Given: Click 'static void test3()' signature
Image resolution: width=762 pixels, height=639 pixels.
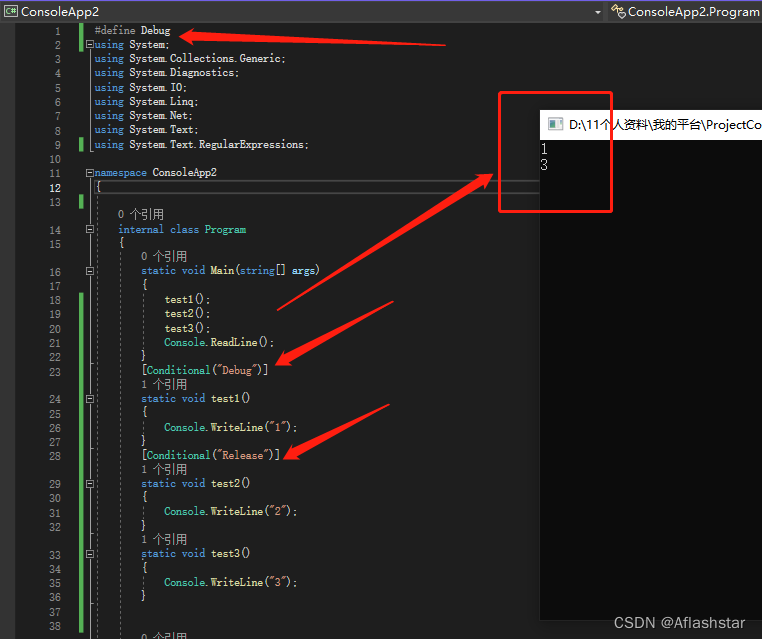Looking at the screenshot, I should tap(195, 553).
